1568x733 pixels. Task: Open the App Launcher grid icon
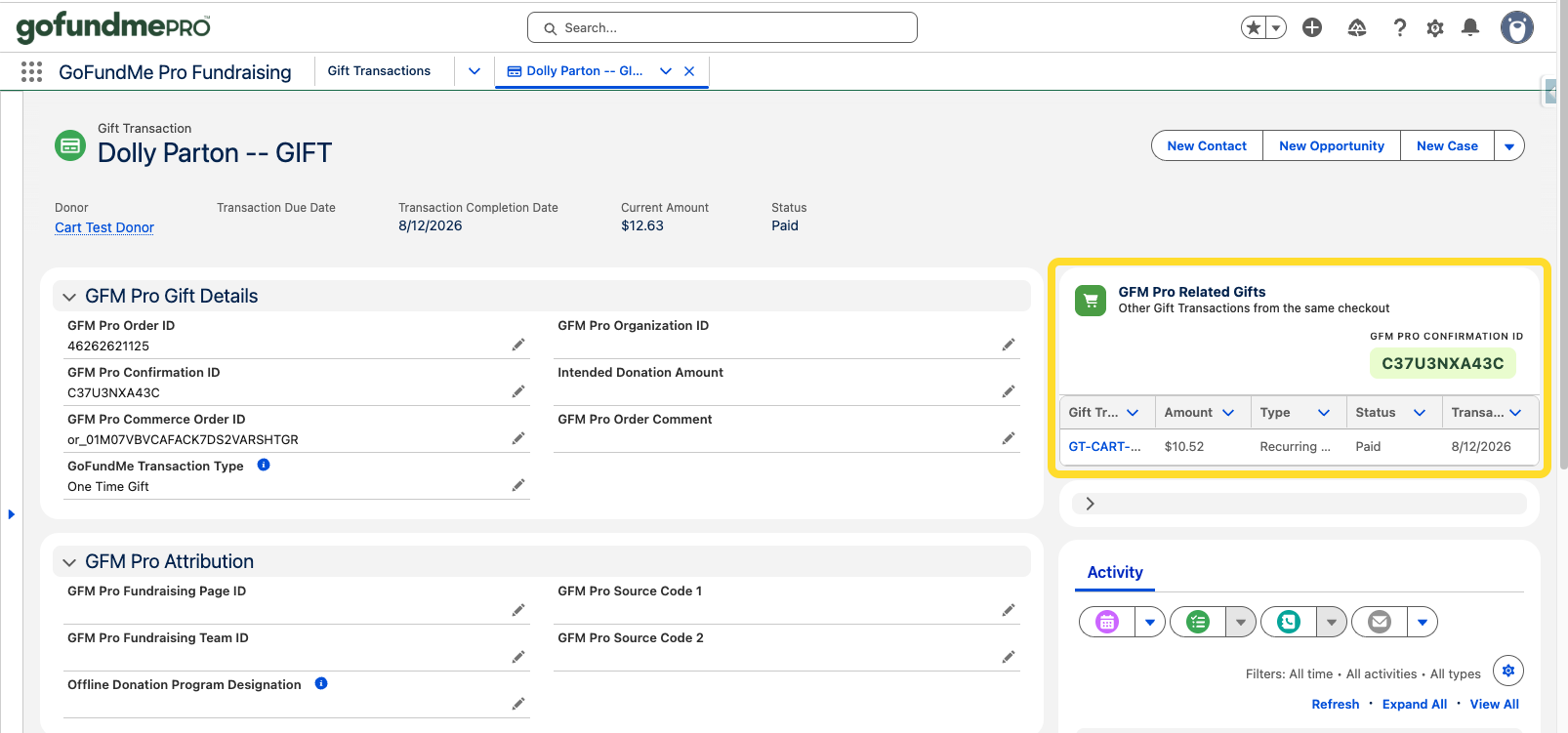pos(31,71)
